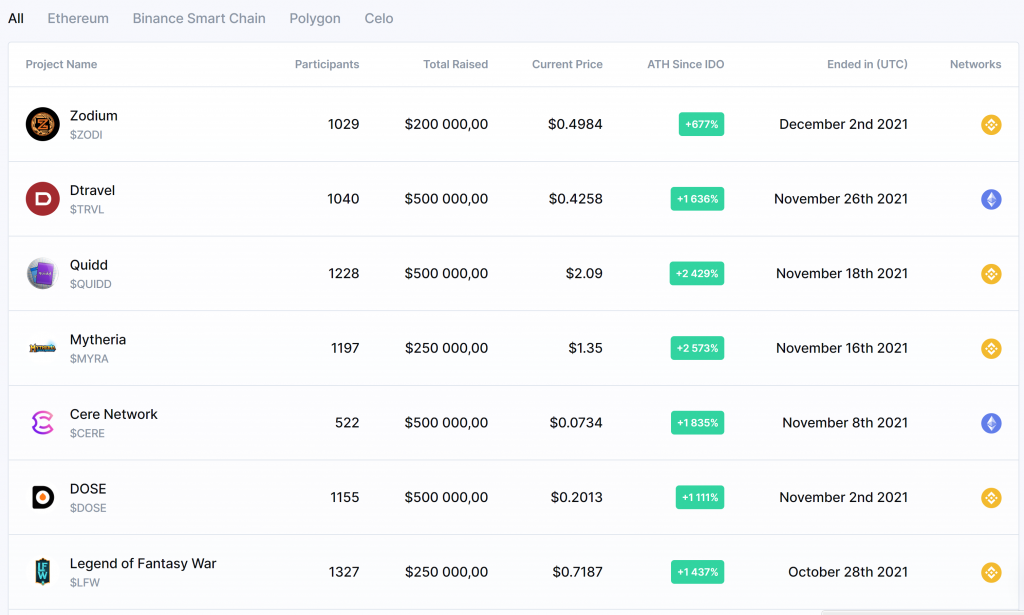
Task: Click the $TRVL ticker symbol
Action: point(87,210)
